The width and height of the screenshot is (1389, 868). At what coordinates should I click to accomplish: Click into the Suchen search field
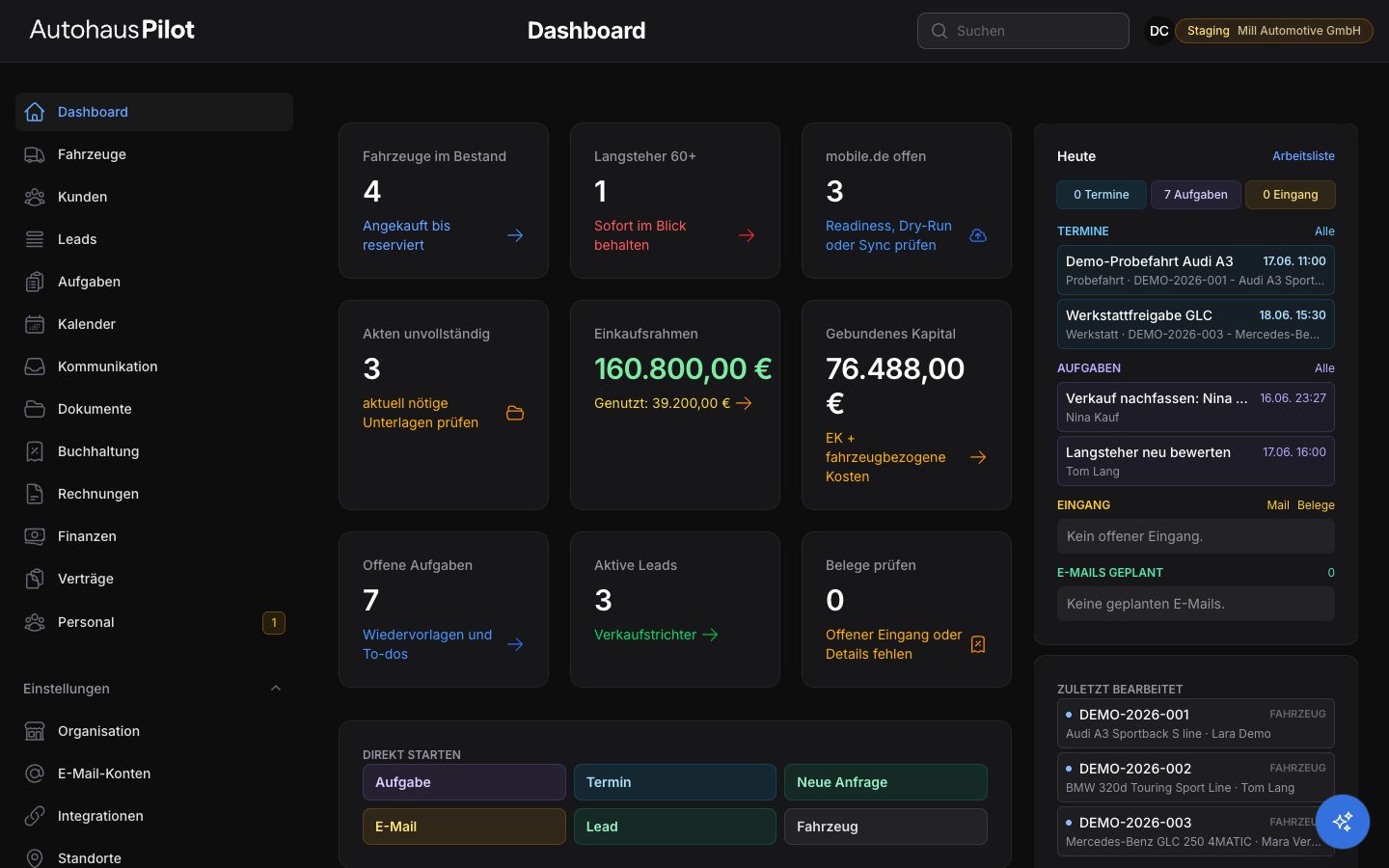click(1023, 31)
